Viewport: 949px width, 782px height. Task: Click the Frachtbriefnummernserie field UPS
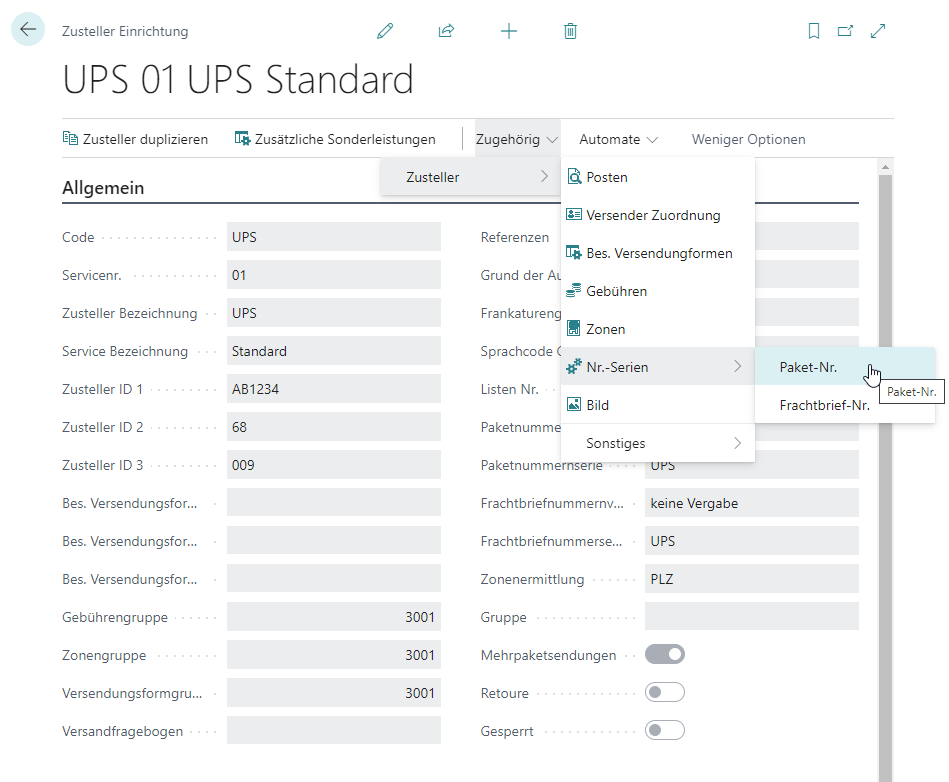pos(752,541)
